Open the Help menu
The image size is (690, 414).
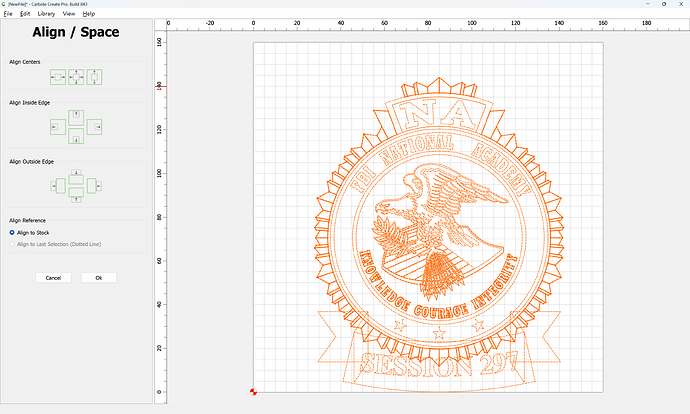[88, 14]
